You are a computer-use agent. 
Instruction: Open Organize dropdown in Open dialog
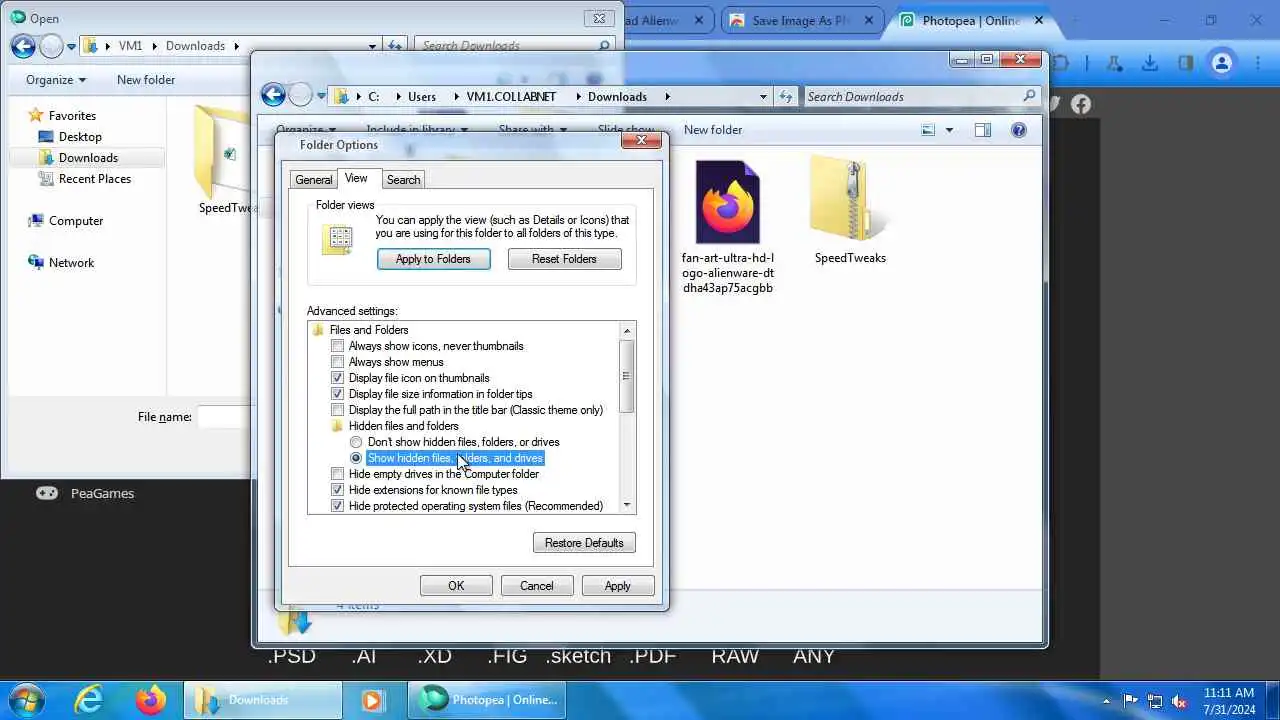click(56, 80)
